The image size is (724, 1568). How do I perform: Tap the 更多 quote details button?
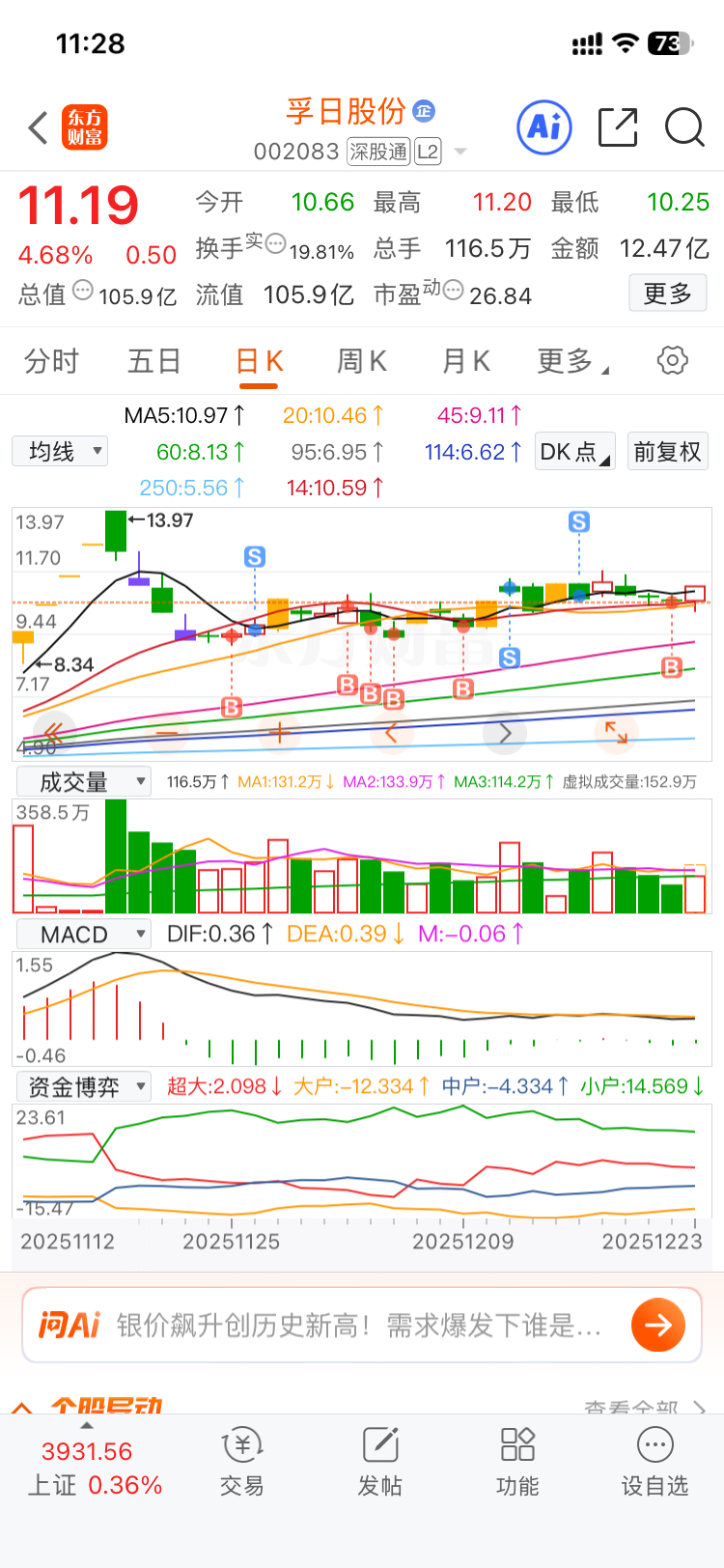(x=668, y=293)
